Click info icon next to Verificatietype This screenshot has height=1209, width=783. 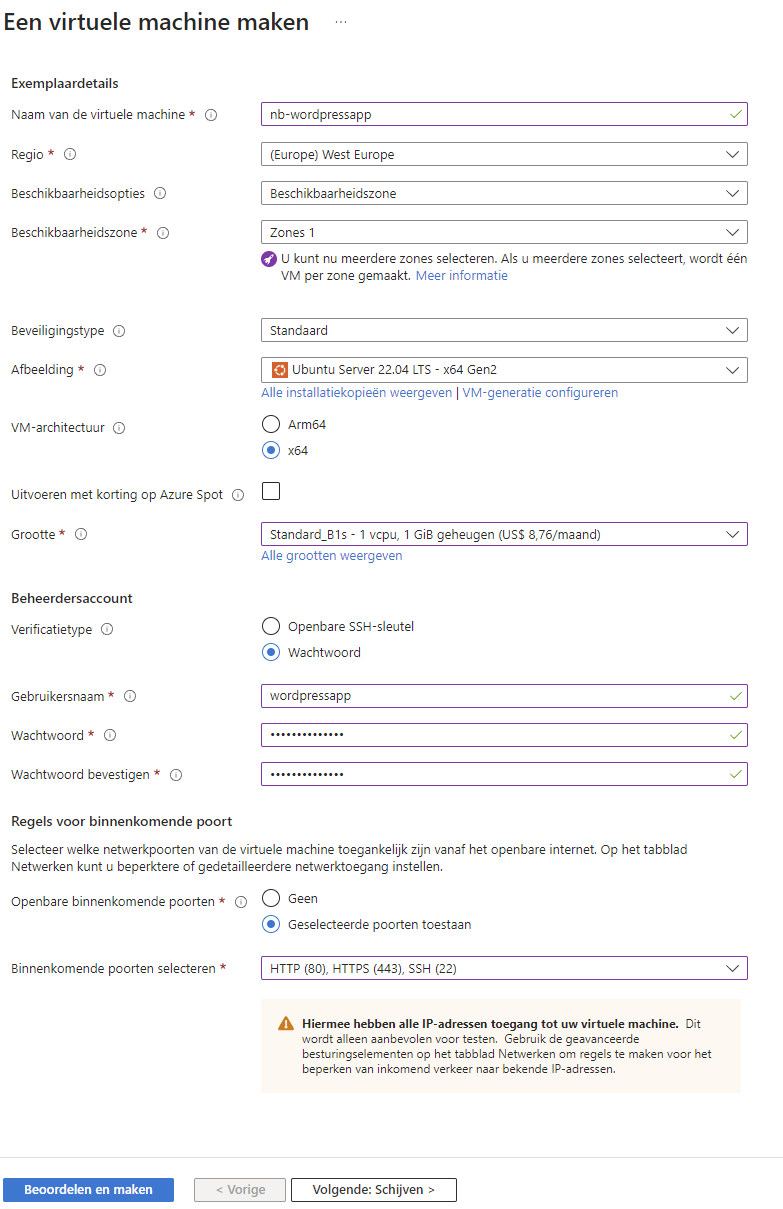point(107,630)
